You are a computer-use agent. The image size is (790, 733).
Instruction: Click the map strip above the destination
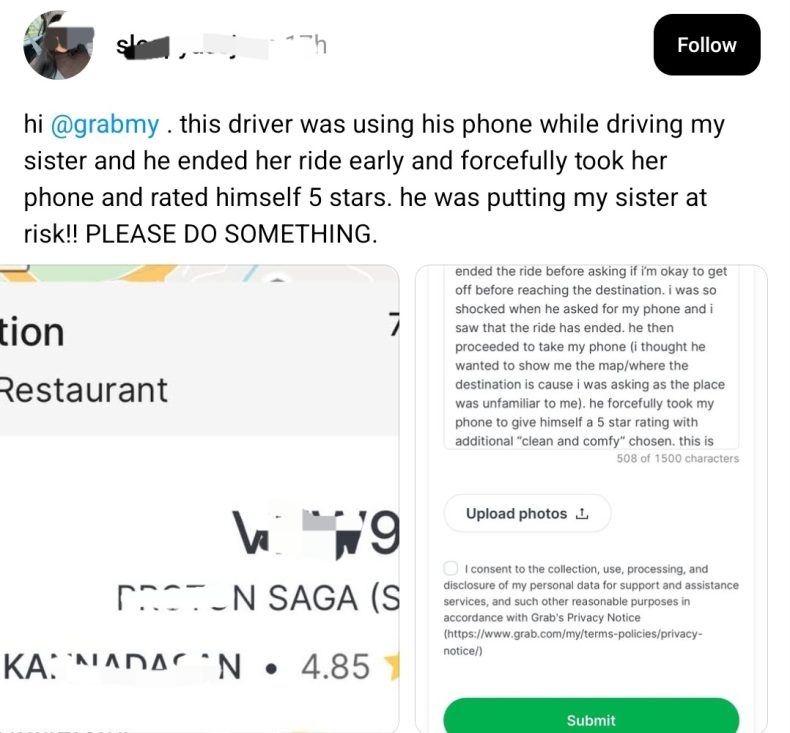[x=199, y=273]
